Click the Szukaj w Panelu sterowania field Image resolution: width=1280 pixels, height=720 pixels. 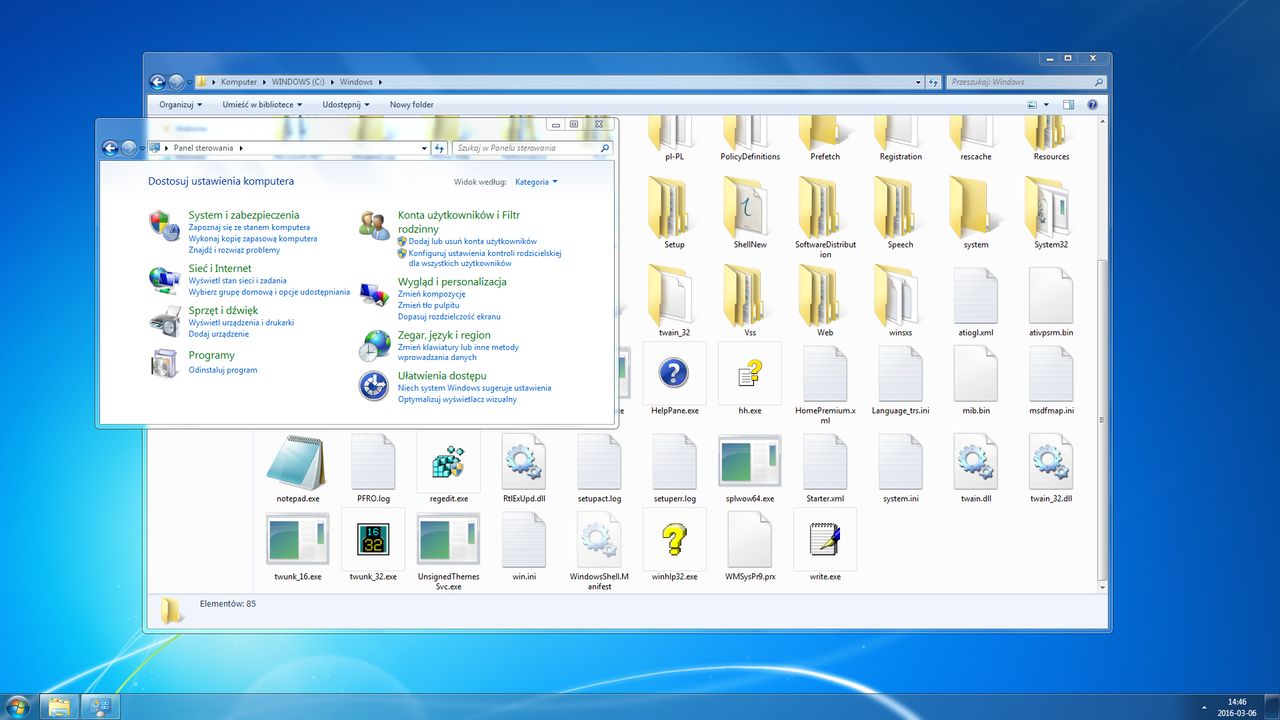click(x=531, y=148)
